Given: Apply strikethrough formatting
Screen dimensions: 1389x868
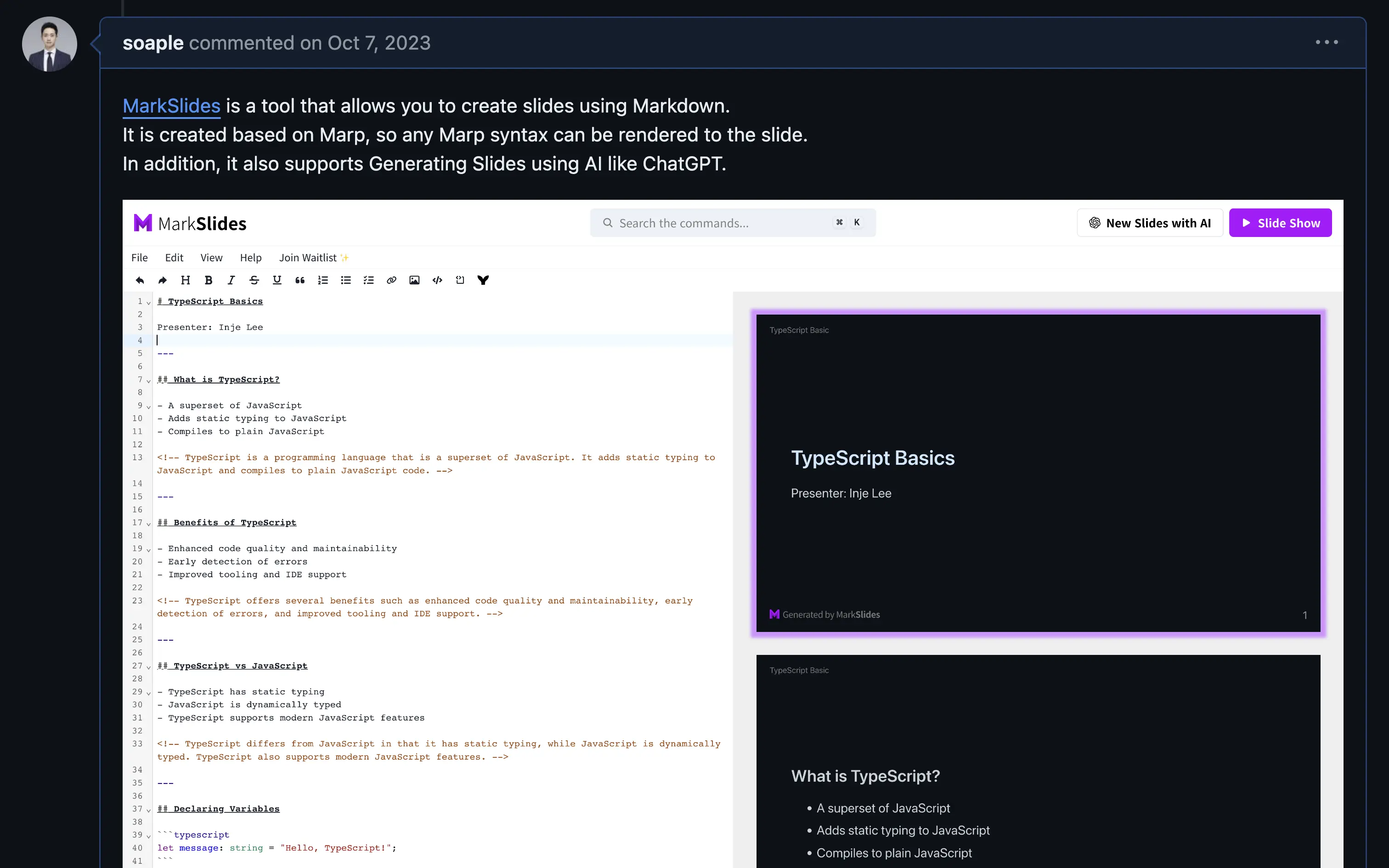Looking at the screenshot, I should pyautogui.click(x=254, y=280).
